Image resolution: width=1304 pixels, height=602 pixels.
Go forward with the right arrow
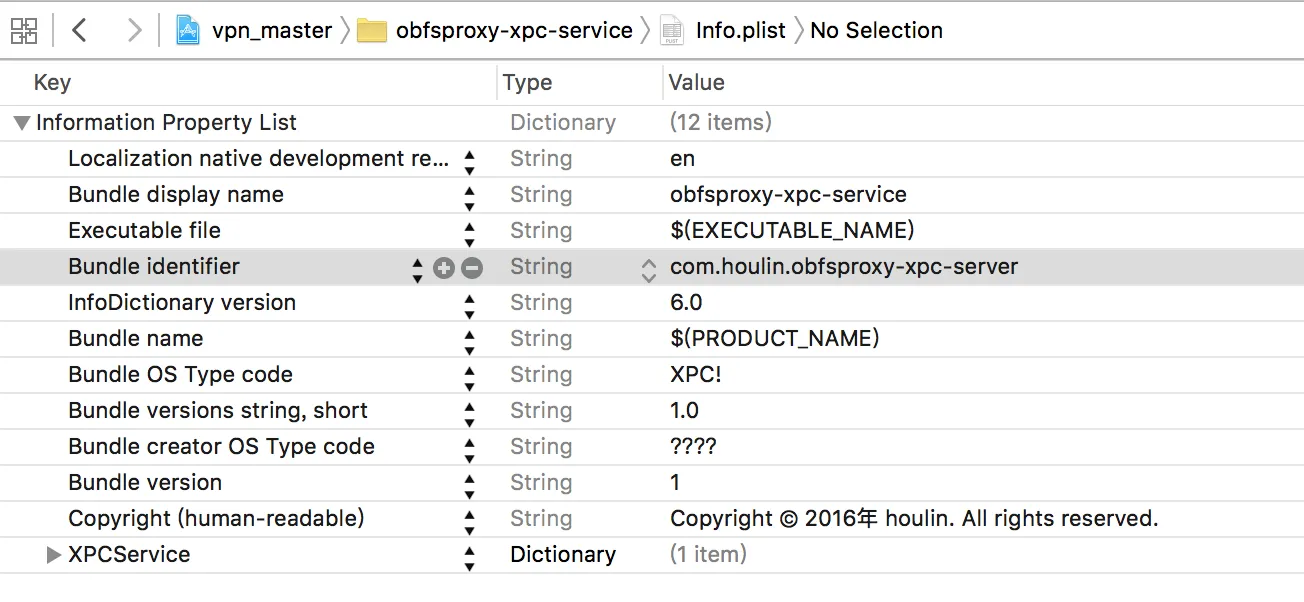coord(134,30)
